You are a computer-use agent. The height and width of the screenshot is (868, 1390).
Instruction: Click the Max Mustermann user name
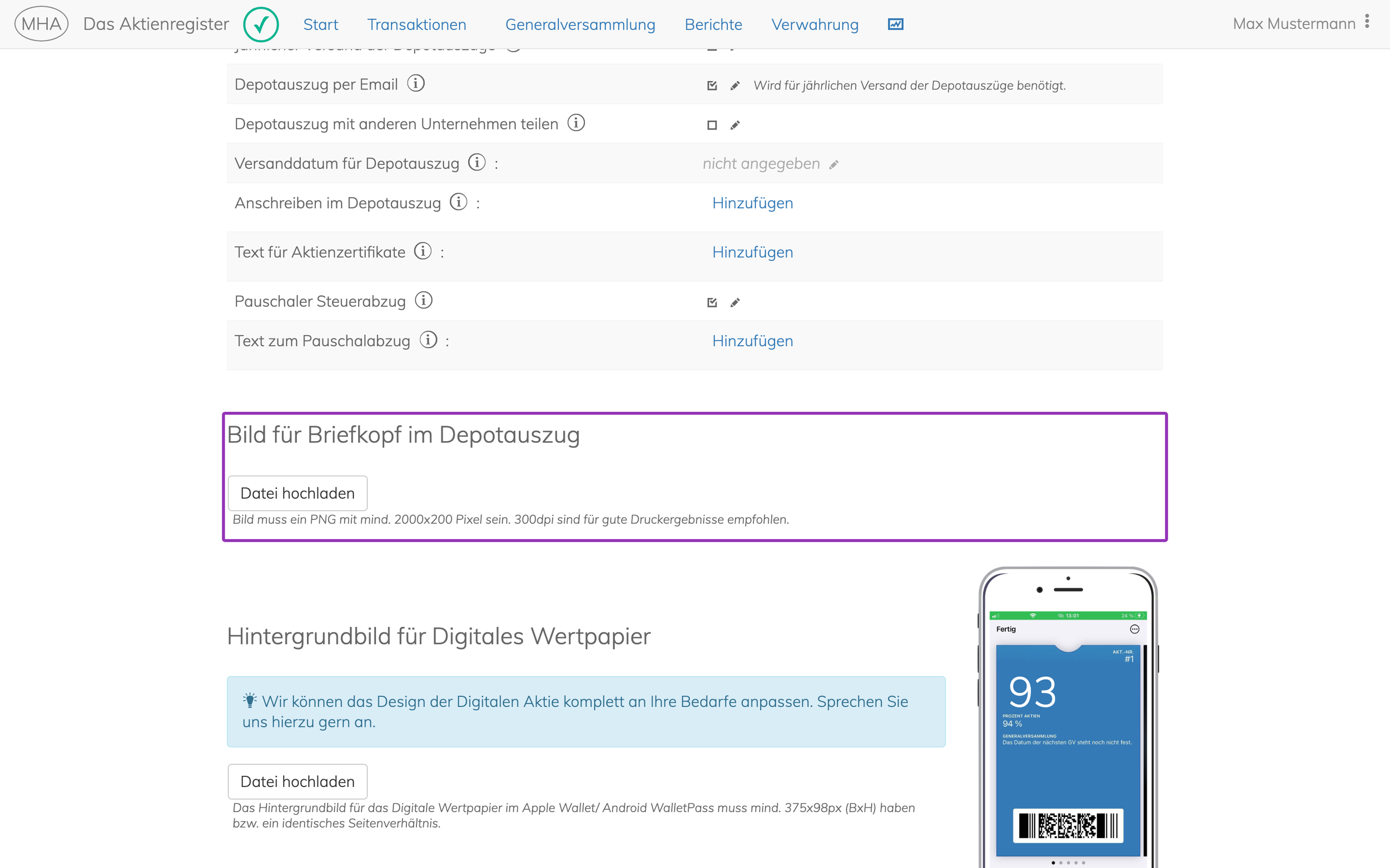pyautogui.click(x=1294, y=23)
